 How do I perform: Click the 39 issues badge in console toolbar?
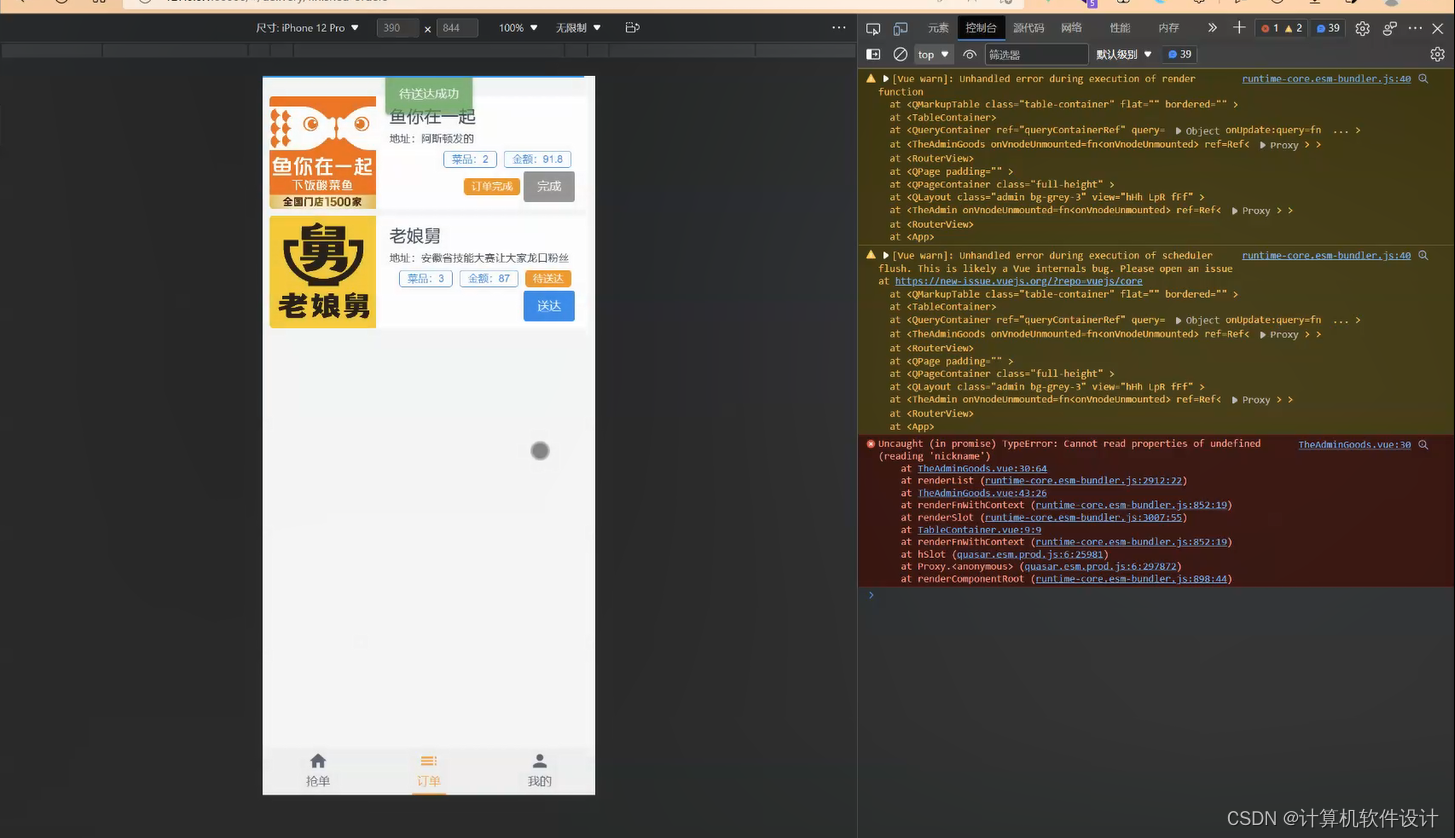coord(1179,54)
